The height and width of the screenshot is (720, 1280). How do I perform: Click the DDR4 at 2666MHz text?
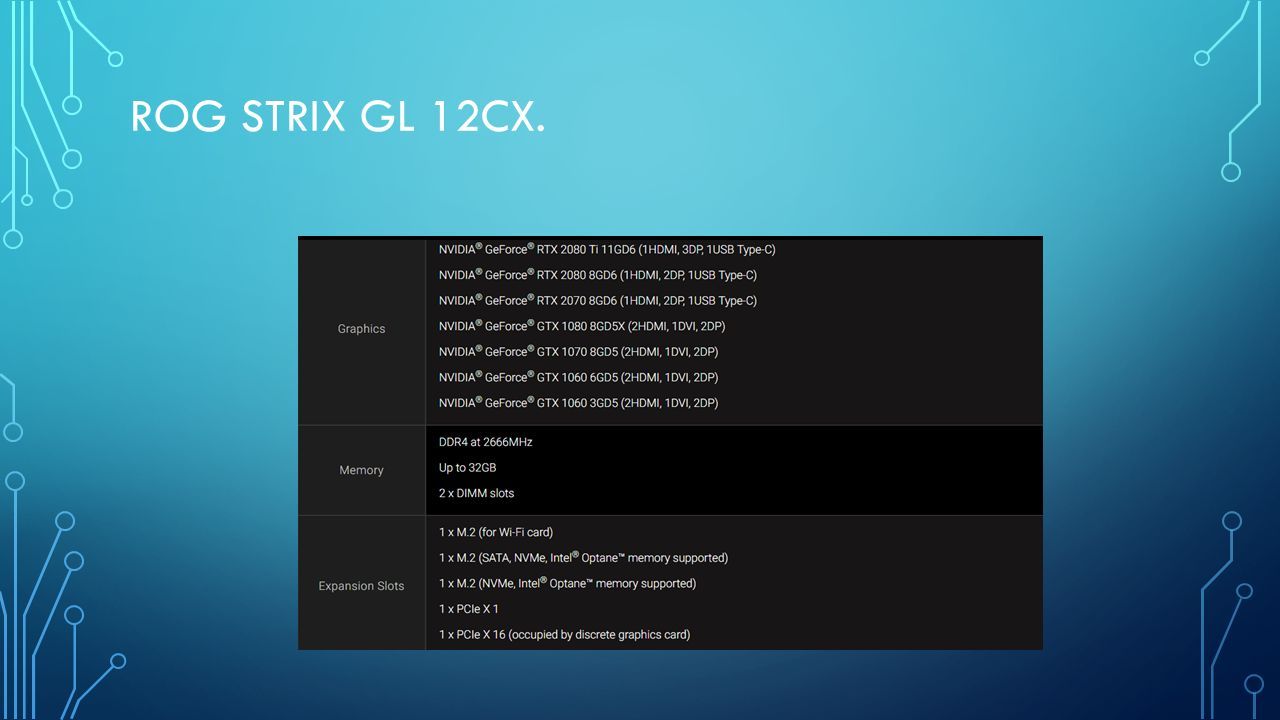point(485,442)
